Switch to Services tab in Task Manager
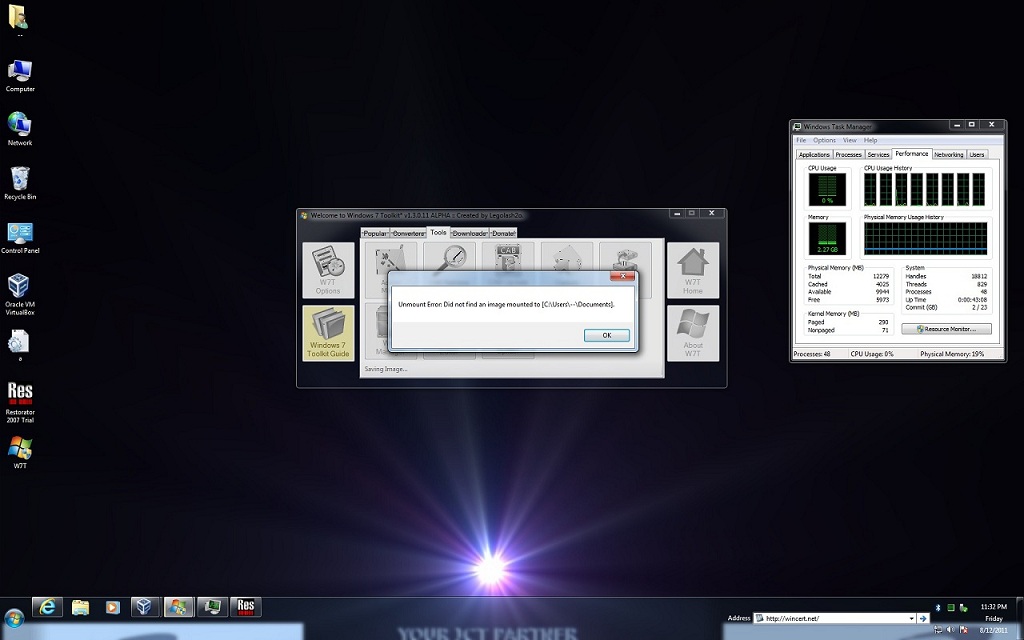The image size is (1024, 640). (x=878, y=155)
